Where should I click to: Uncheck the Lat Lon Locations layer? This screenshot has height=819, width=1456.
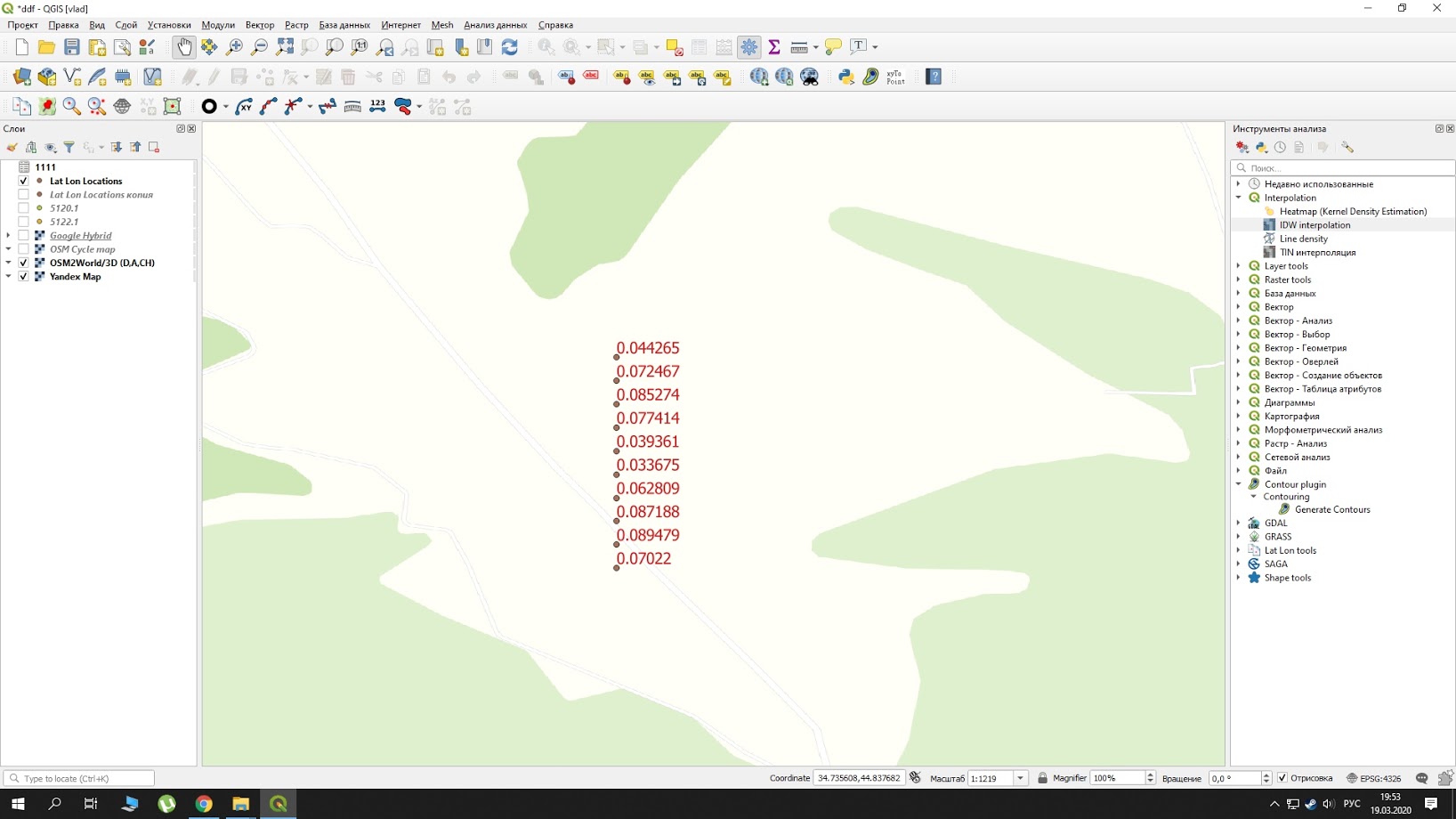pyautogui.click(x=24, y=181)
